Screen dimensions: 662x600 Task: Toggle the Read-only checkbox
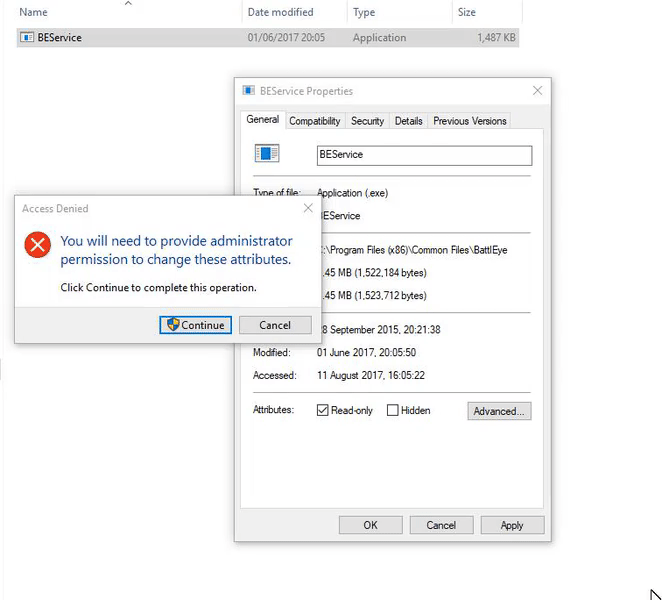pyautogui.click(x=322, y=410)
